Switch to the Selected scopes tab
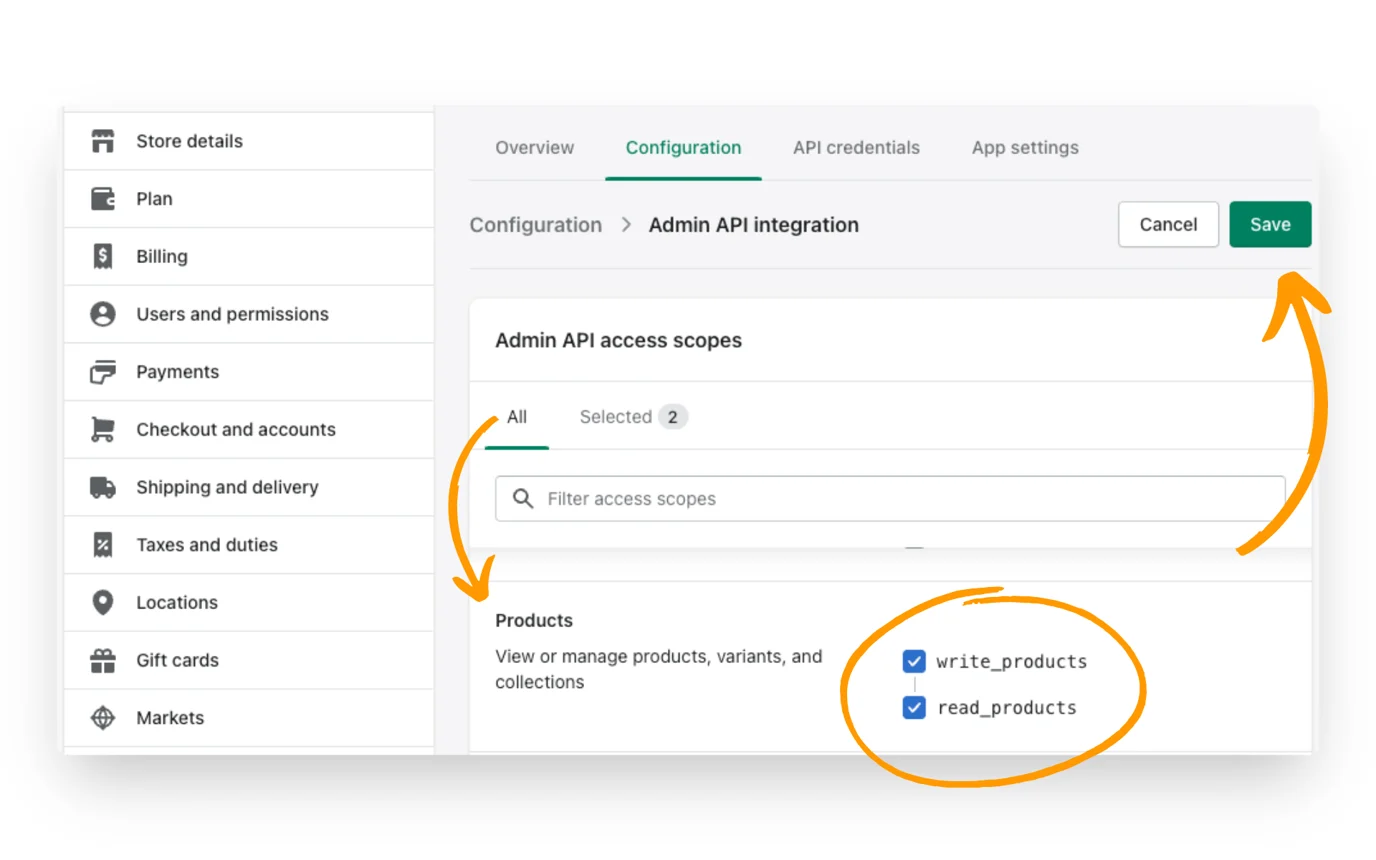The image size is (1376, 860). point(616,416)
